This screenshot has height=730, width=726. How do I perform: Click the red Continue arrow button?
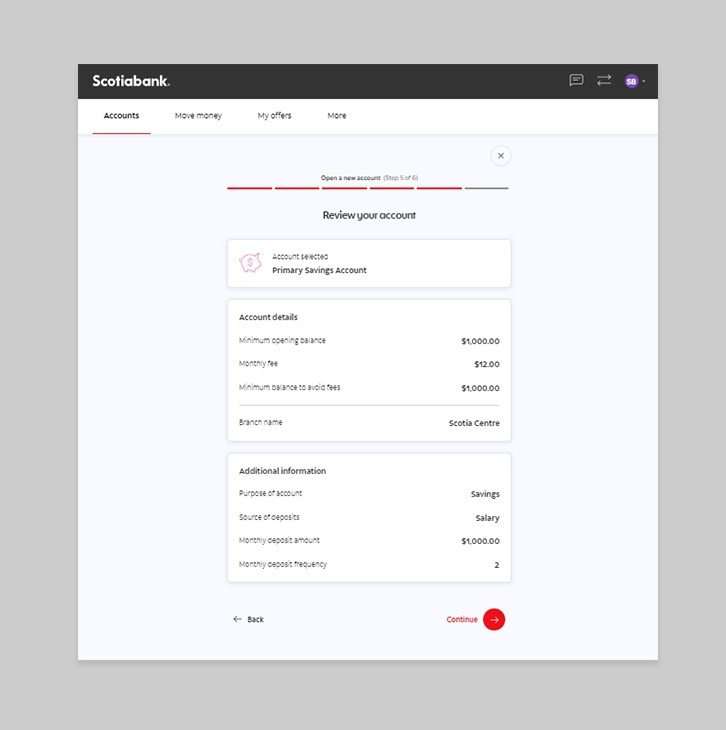pyautogui.click(x=494, y=619)
